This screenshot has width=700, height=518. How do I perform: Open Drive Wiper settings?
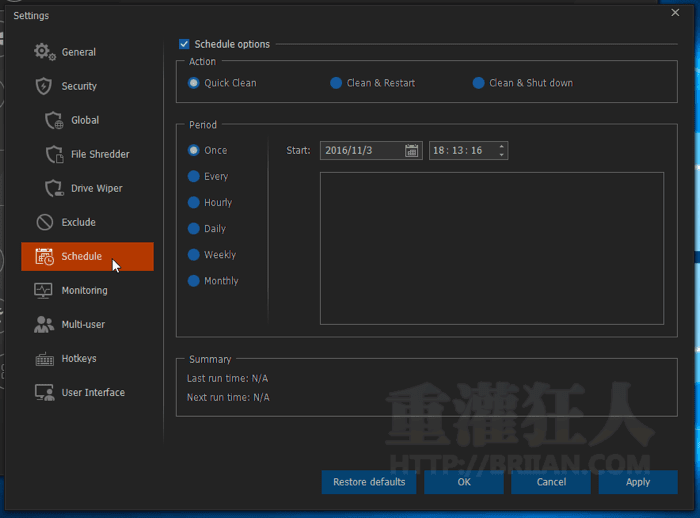click(x=96, y=188)
